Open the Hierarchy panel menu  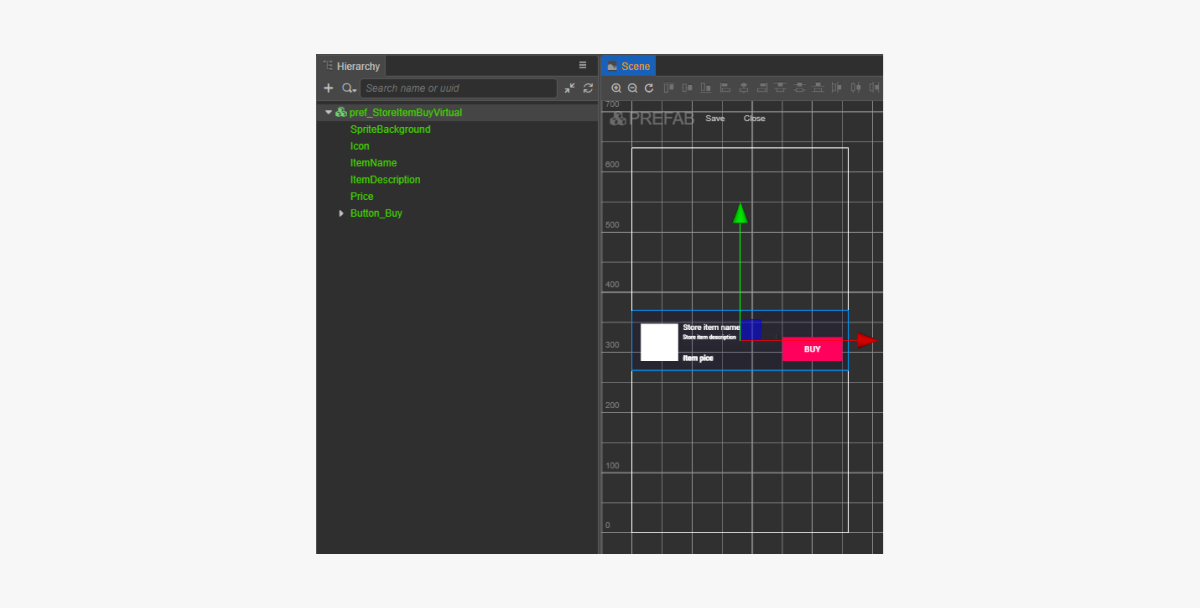click(583, 65)
